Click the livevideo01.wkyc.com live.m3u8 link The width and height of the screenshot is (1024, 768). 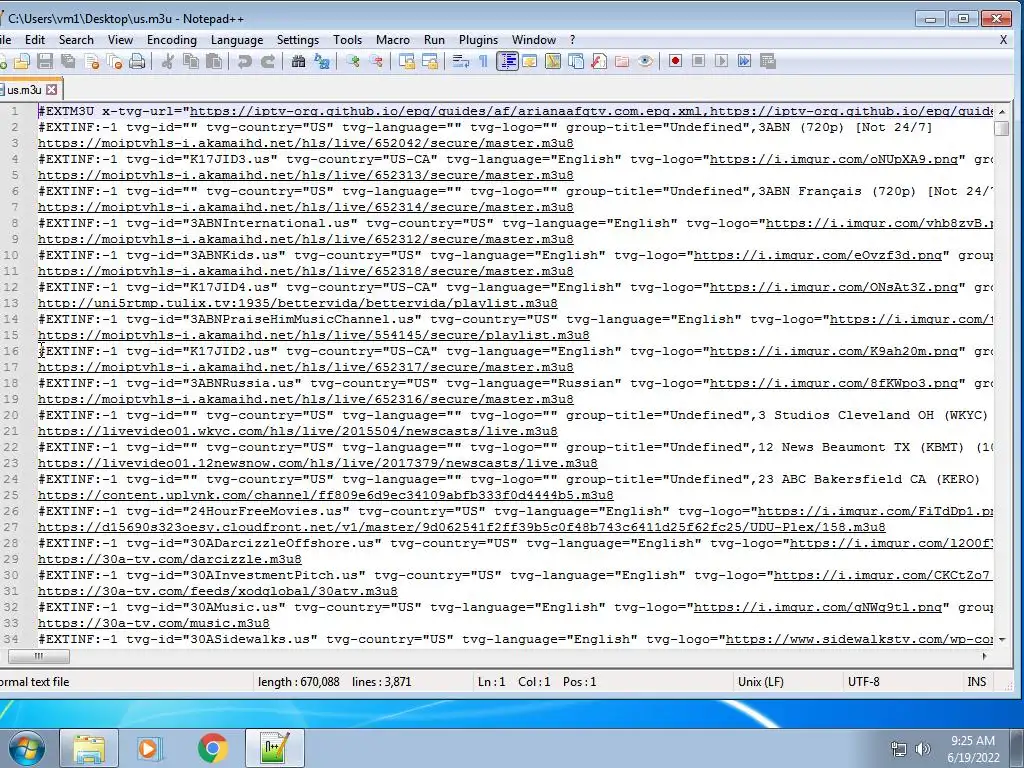point(298,431)
